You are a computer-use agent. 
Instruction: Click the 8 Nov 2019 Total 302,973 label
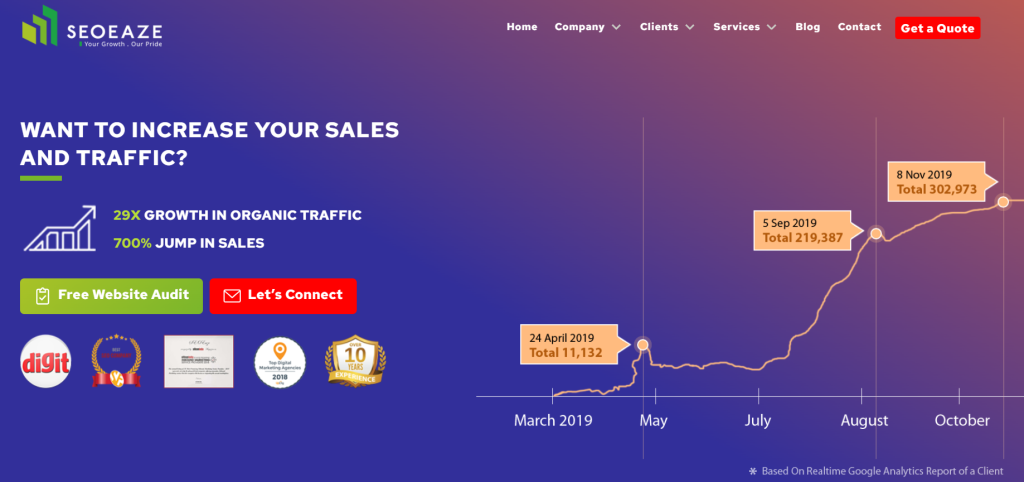pos(938,182)
